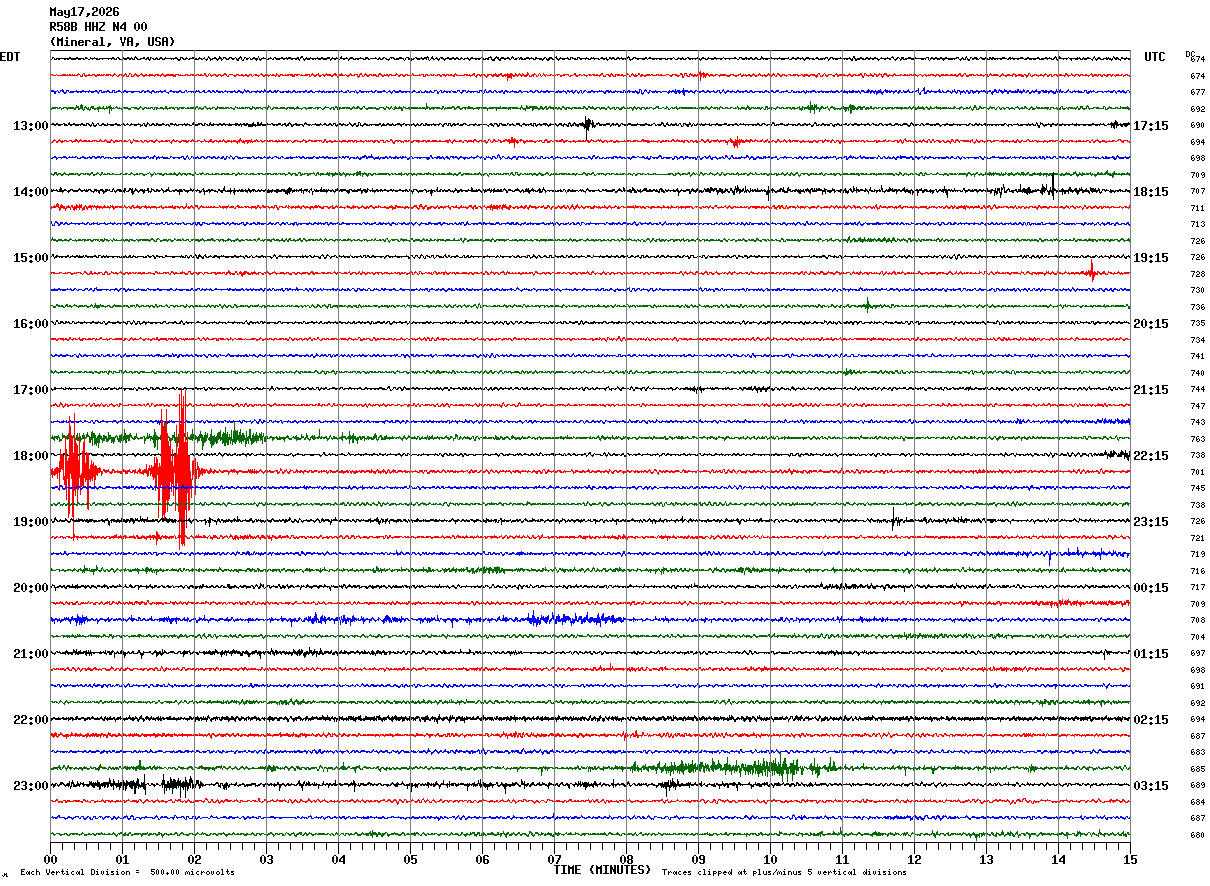Click the vertical division microvolts scale note
Viewport: 1210px width, 886px height.
[128, 872]
